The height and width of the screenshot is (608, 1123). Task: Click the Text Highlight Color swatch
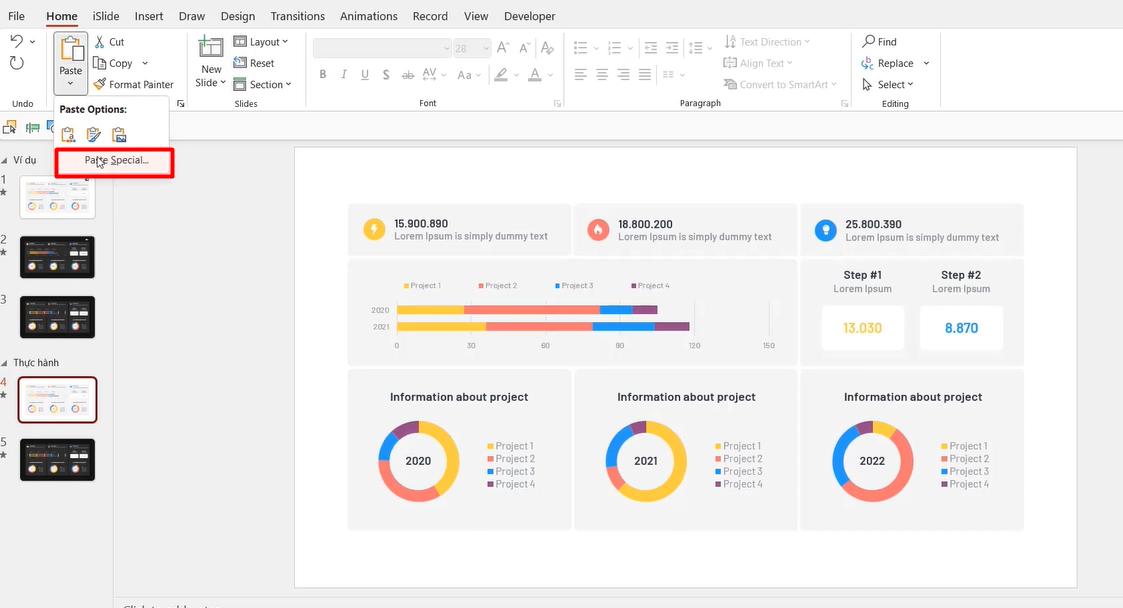[x=503, y=74]
